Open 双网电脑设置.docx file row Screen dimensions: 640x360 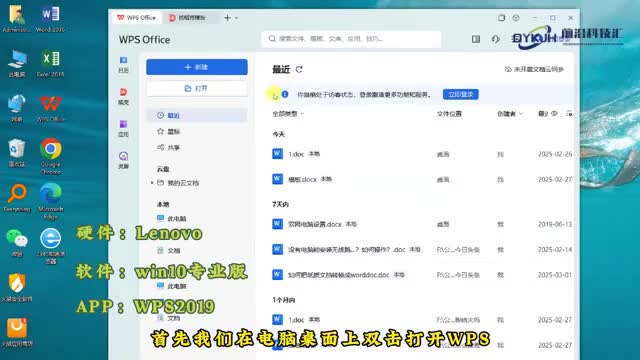coord(422,224)
